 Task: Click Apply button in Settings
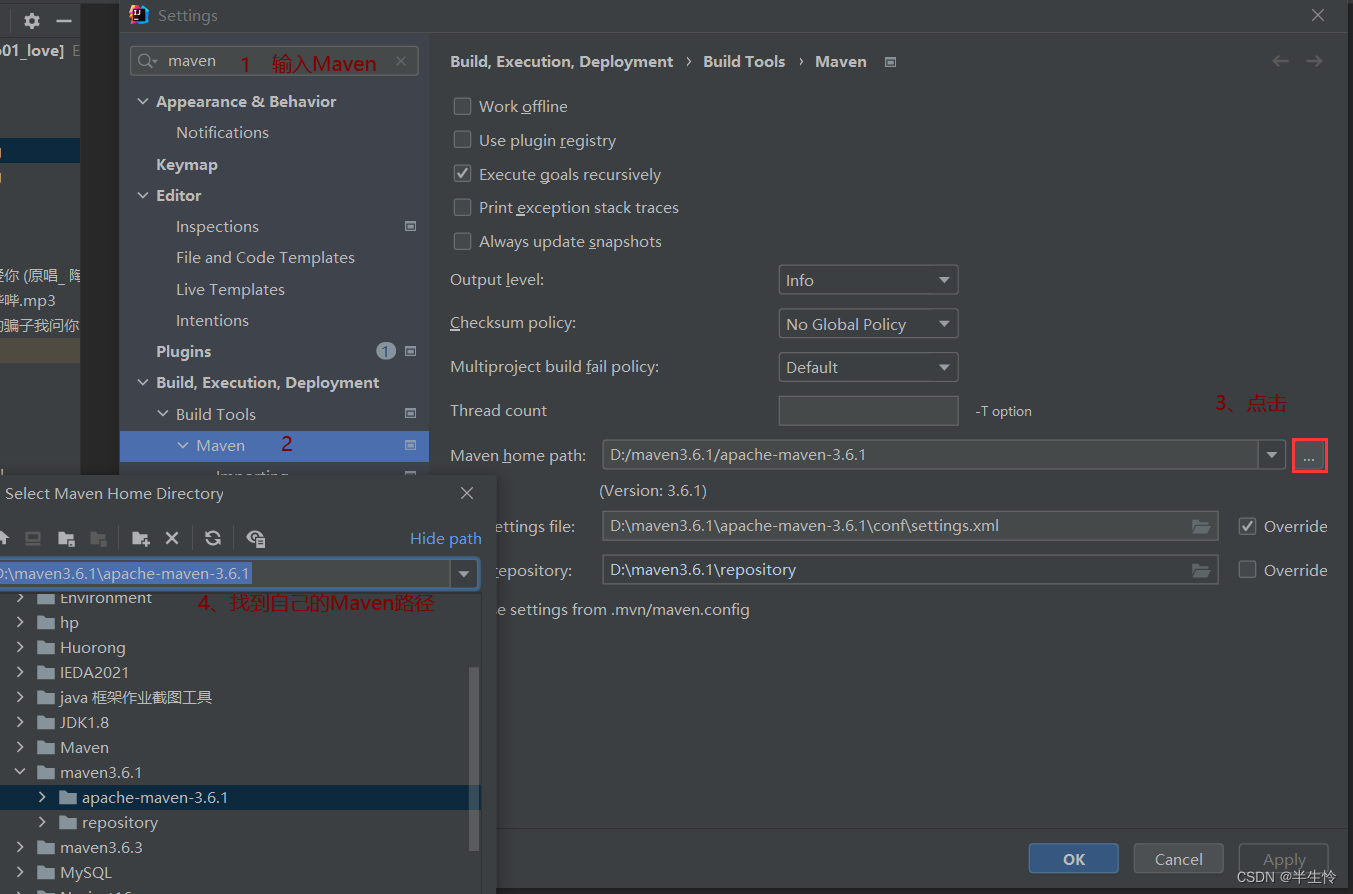[x=1284, y=859]
